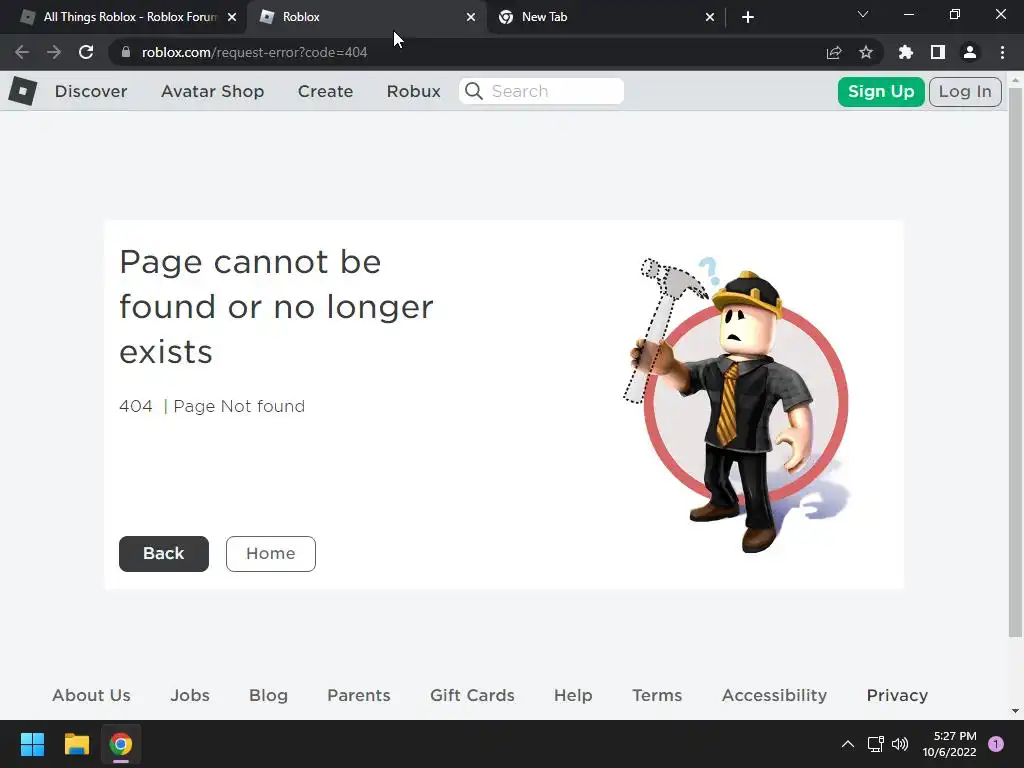This screenshot has width=1024, height=768.
Task: Switch to the New Tab browser tab
Action: click(x=606, y=17)
